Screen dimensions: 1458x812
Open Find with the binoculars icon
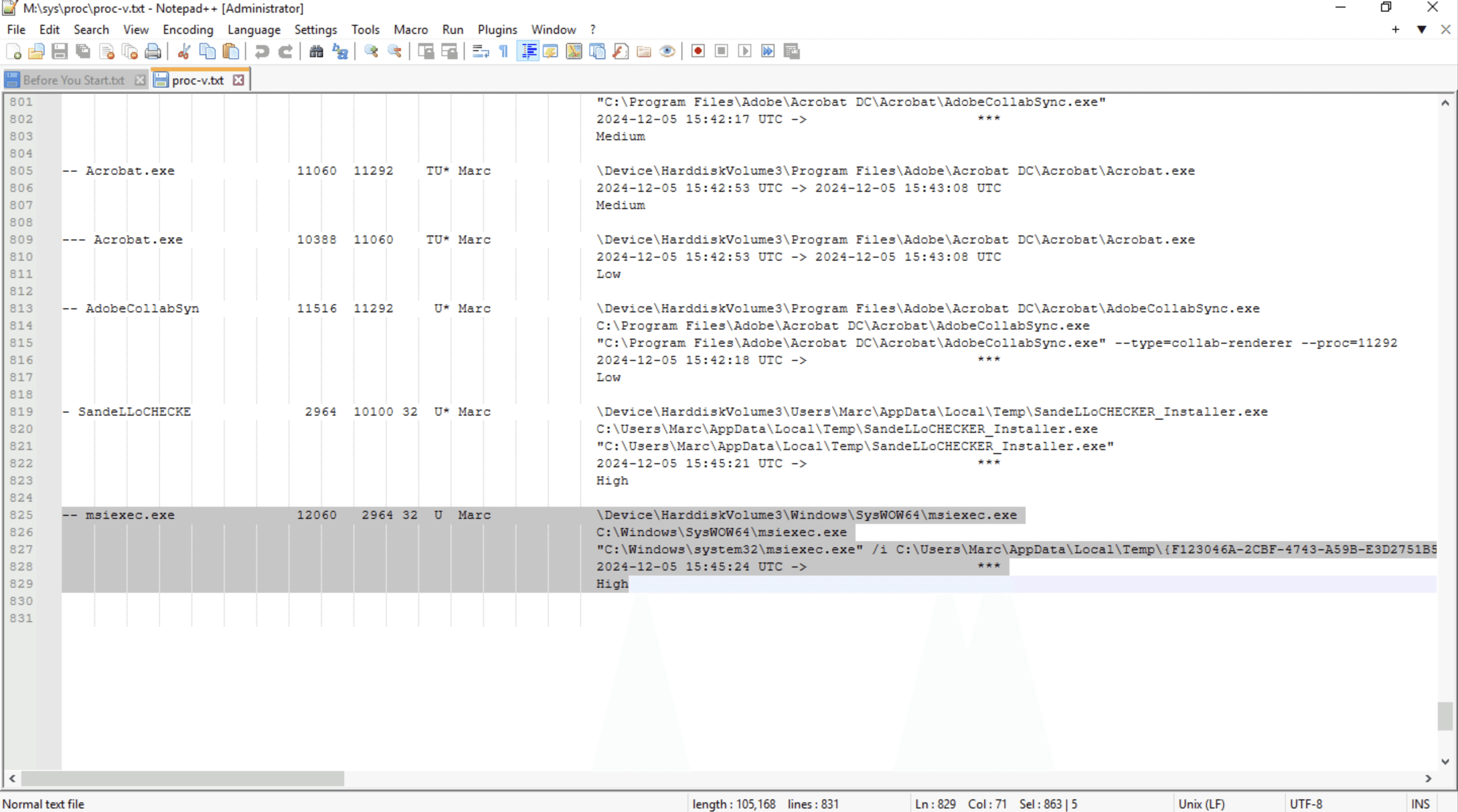316,52
